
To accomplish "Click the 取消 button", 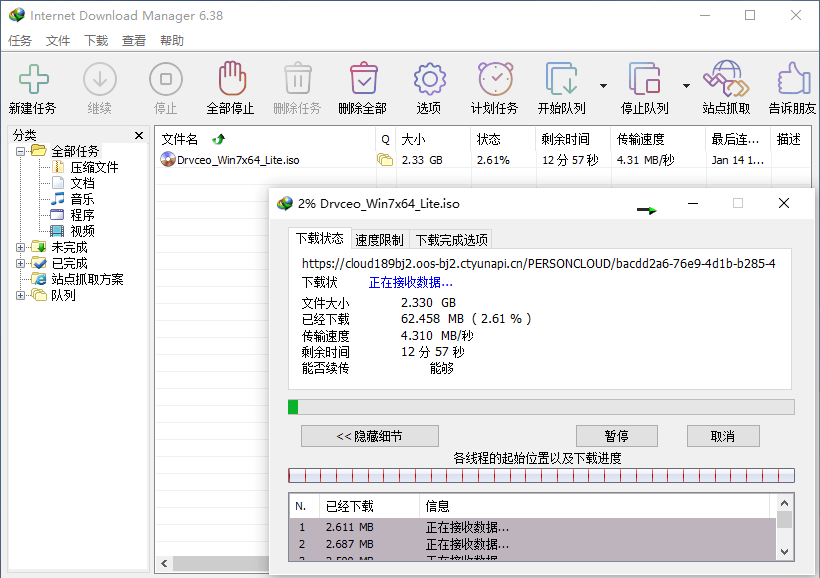I will point(723,436).
